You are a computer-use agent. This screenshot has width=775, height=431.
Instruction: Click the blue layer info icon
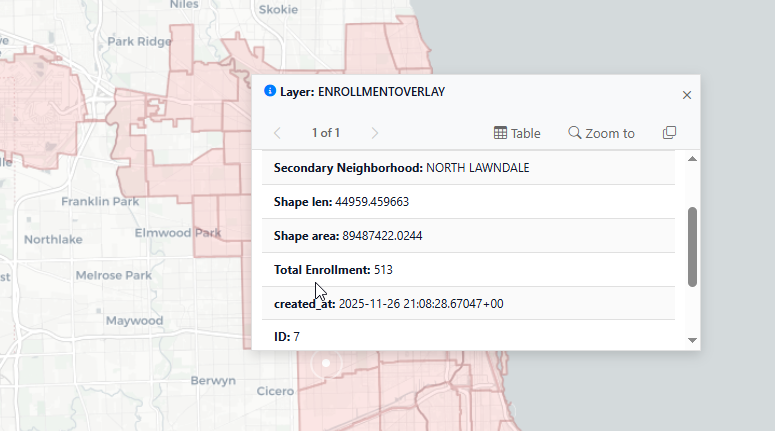coord(270,91)
